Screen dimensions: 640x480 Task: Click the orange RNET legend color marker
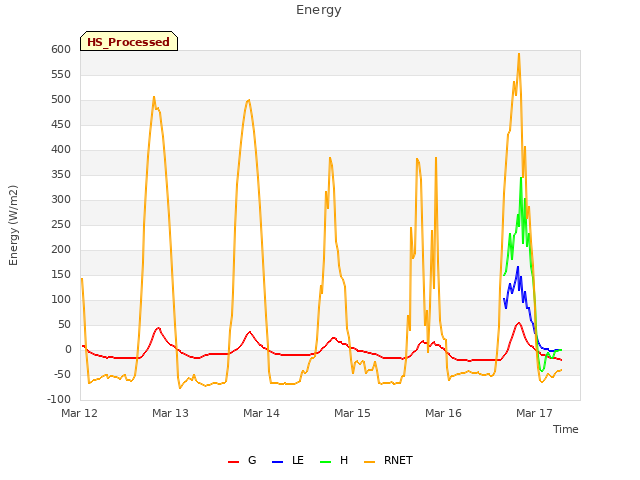(x=369, y=462)
